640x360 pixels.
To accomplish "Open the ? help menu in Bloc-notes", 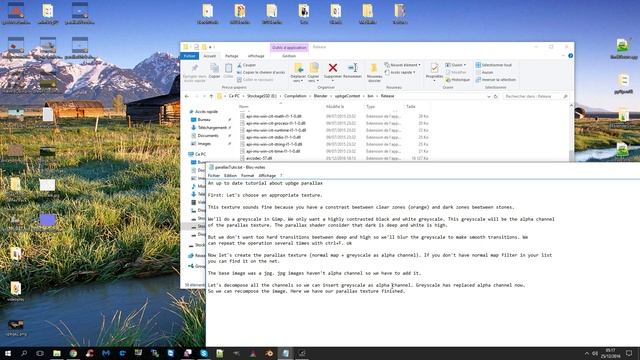I will pyautogui.click(x=281, y=176).
